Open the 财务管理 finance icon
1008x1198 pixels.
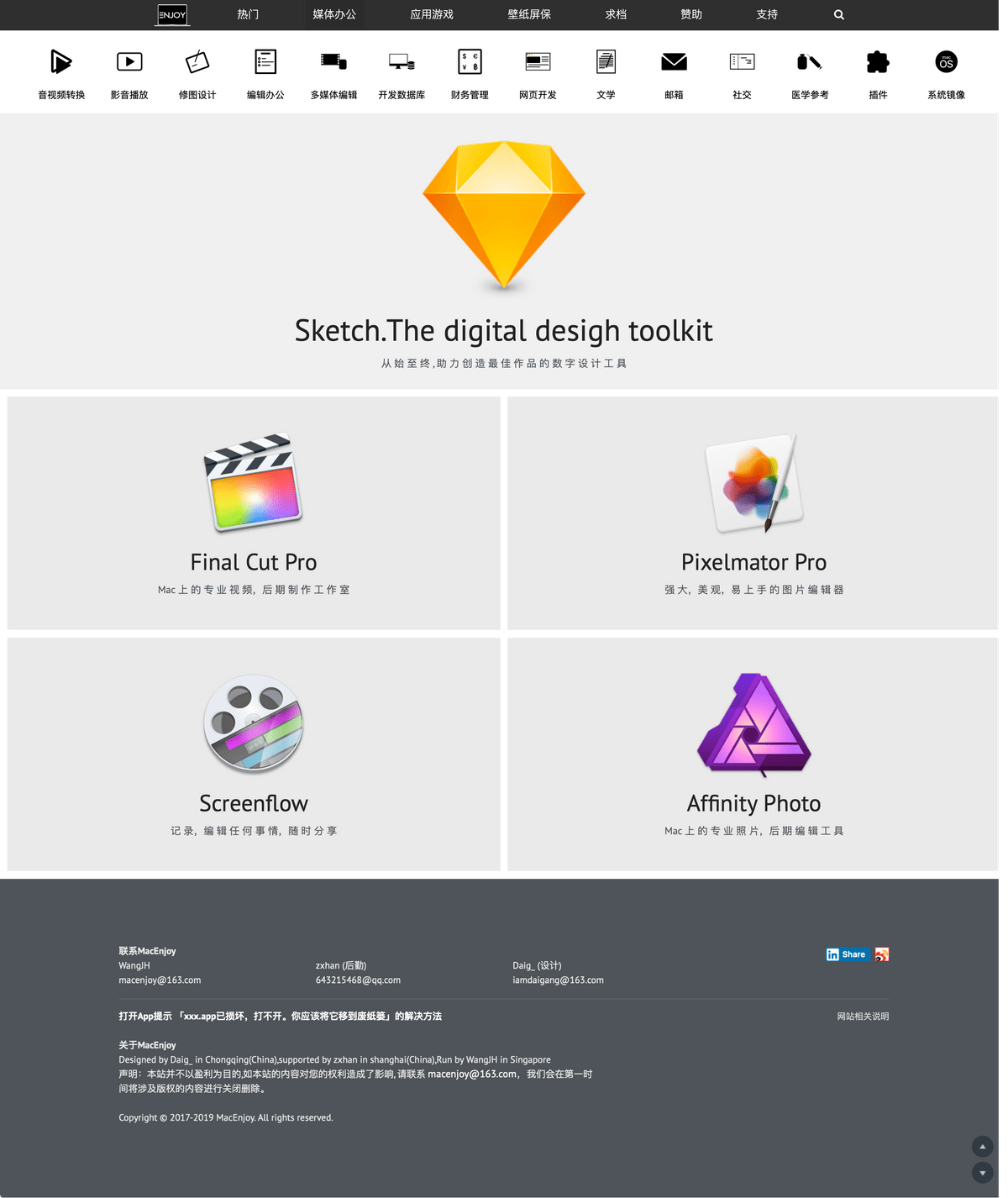click(x=470, y=61)
